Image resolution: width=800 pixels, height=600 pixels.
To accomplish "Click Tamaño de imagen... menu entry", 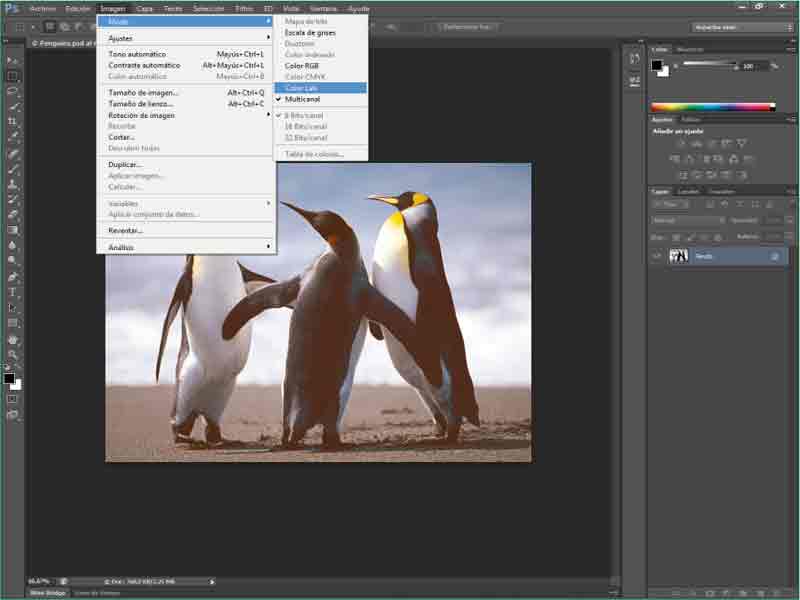I will [x=142, y=92].
